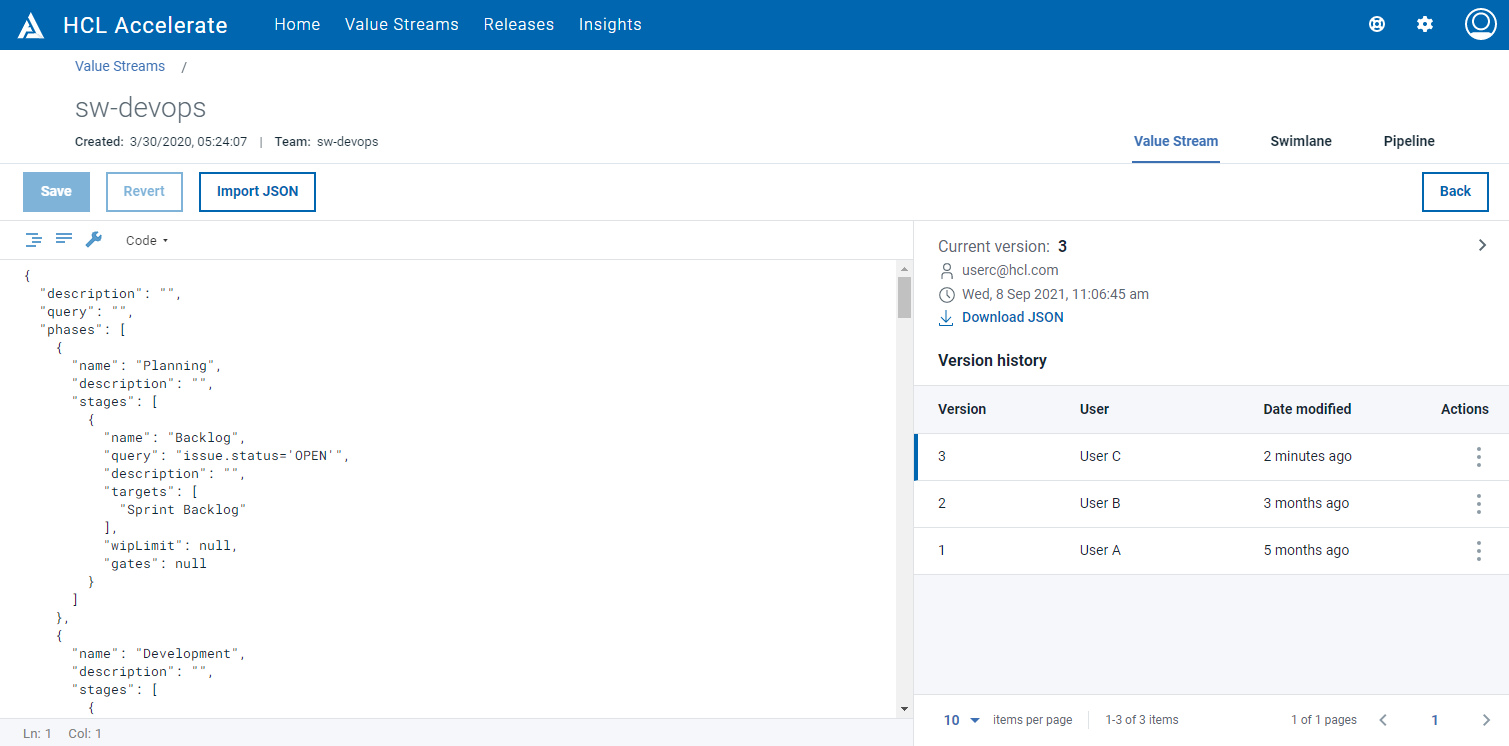Collapse the version panel with chevron
The width and height of the screenshot is (1509, 746).
pos(1482,245)
